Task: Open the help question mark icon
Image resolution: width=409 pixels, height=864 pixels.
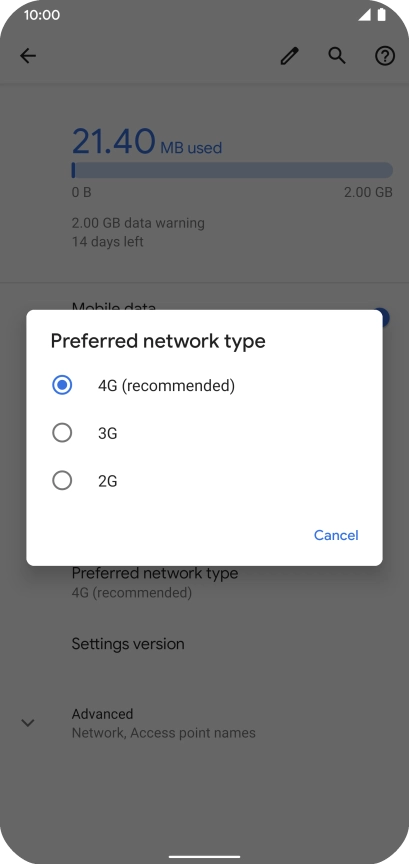Action: [x=385, y=56]
